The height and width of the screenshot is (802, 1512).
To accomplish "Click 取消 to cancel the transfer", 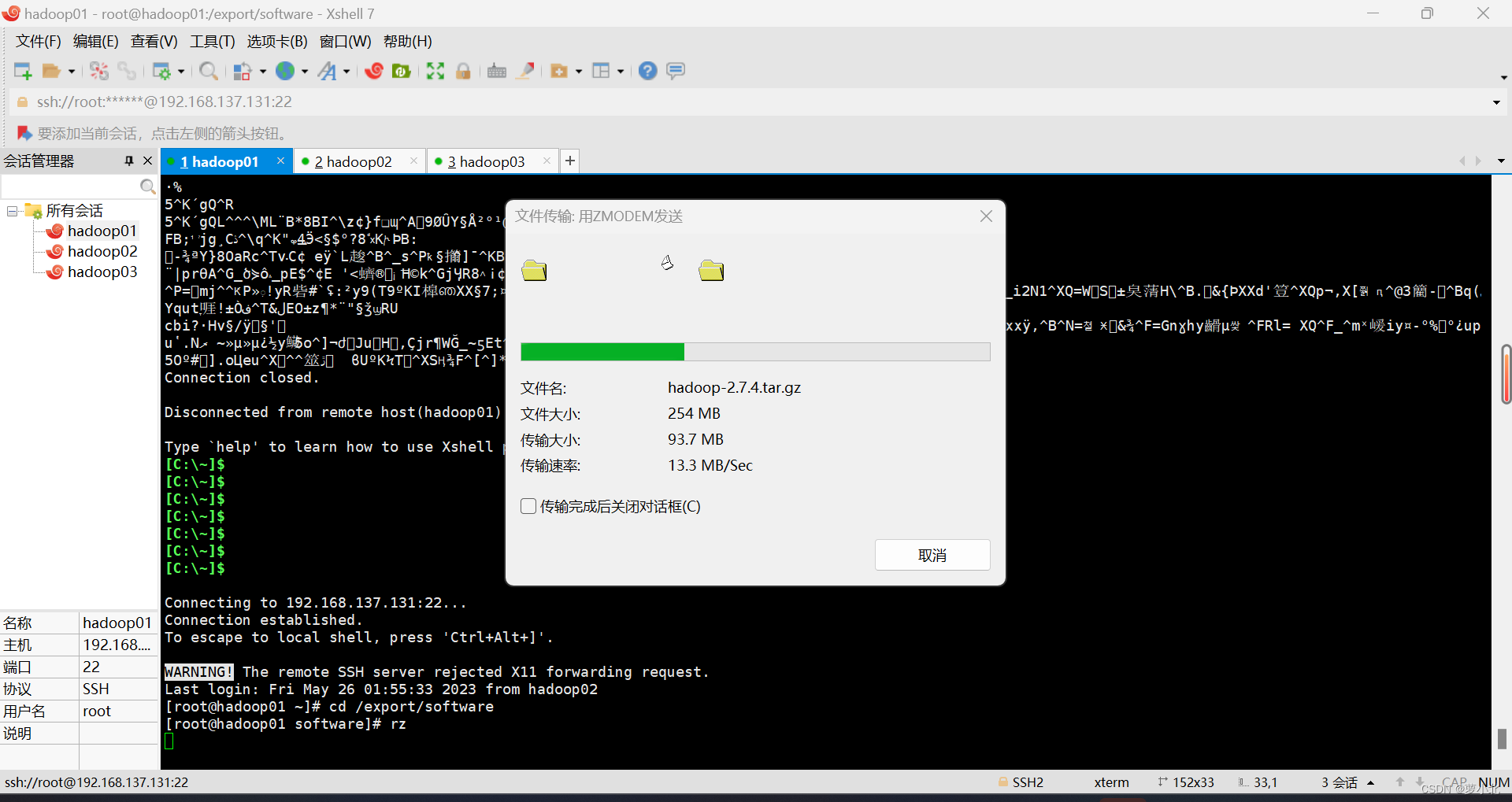I will tap(932, 555).
